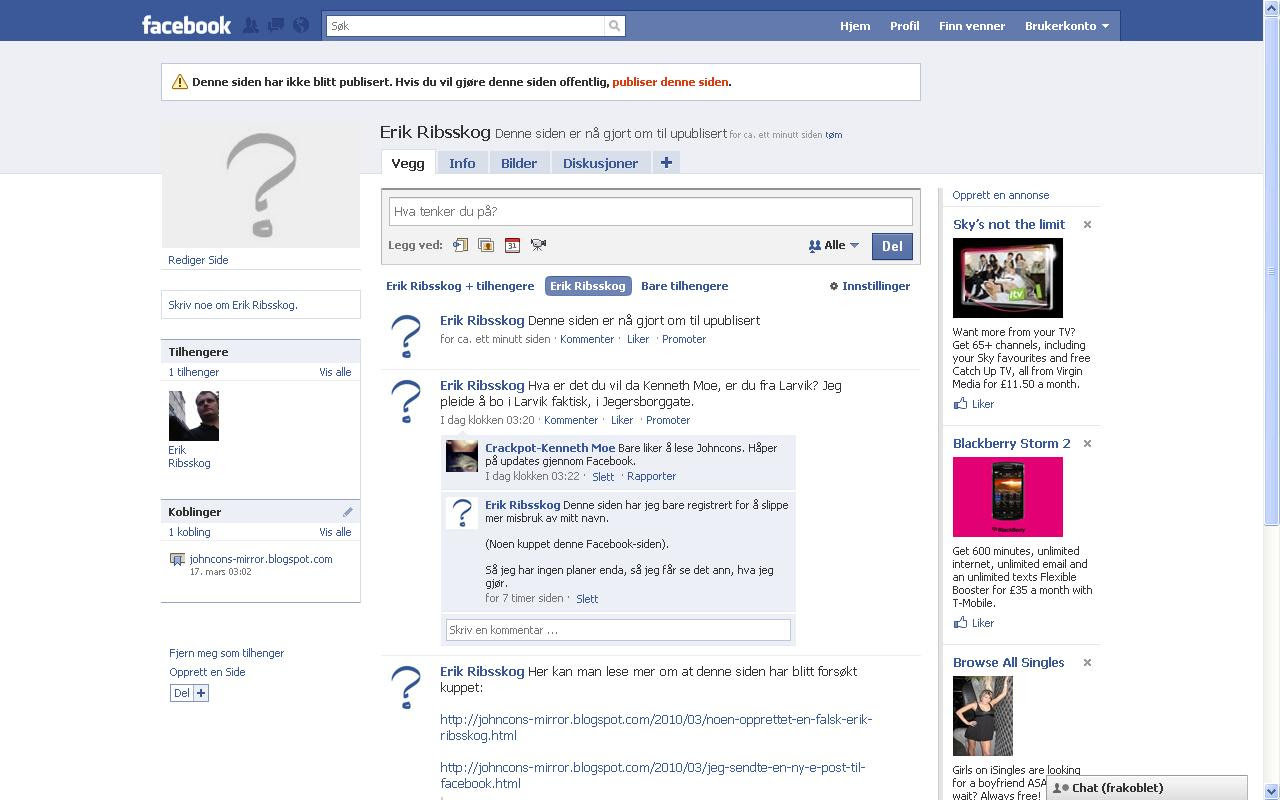The image size is (1280, 800).
Task: Click the plus on the Del share button
Action: pos(201,693)
